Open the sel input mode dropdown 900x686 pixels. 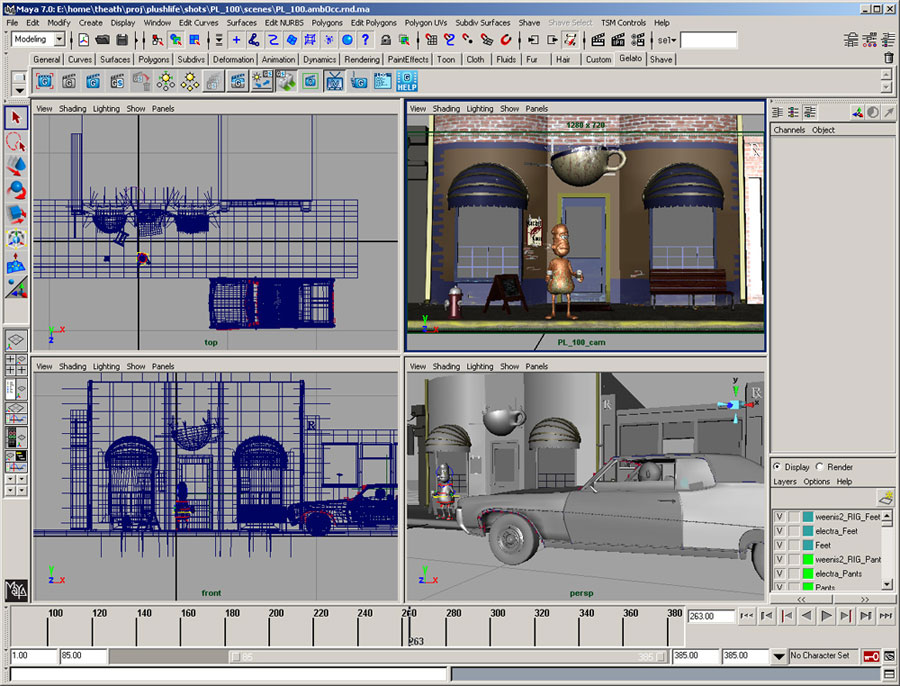click(x=667, y=40)
